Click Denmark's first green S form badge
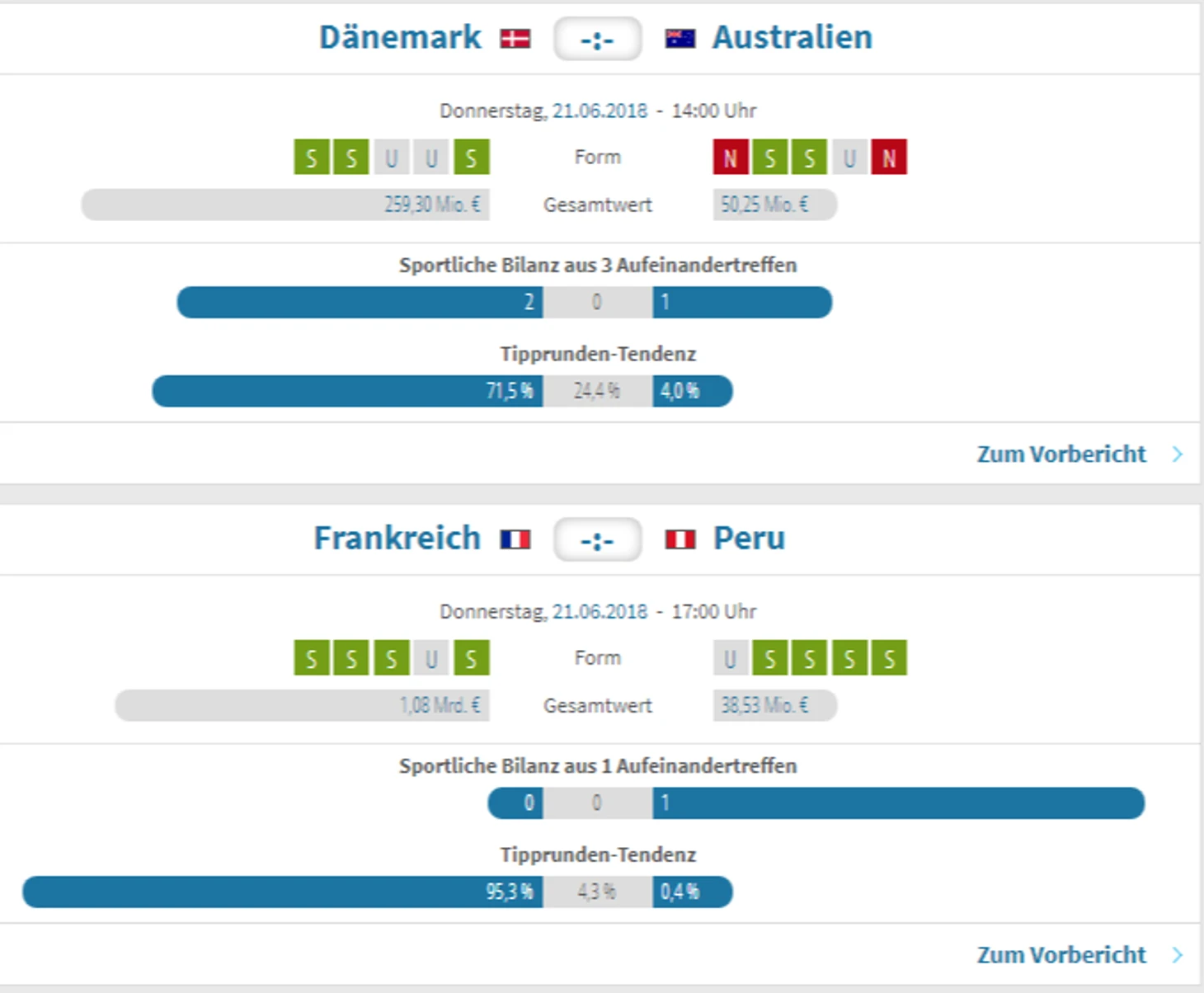 click(x=311, y=158)
